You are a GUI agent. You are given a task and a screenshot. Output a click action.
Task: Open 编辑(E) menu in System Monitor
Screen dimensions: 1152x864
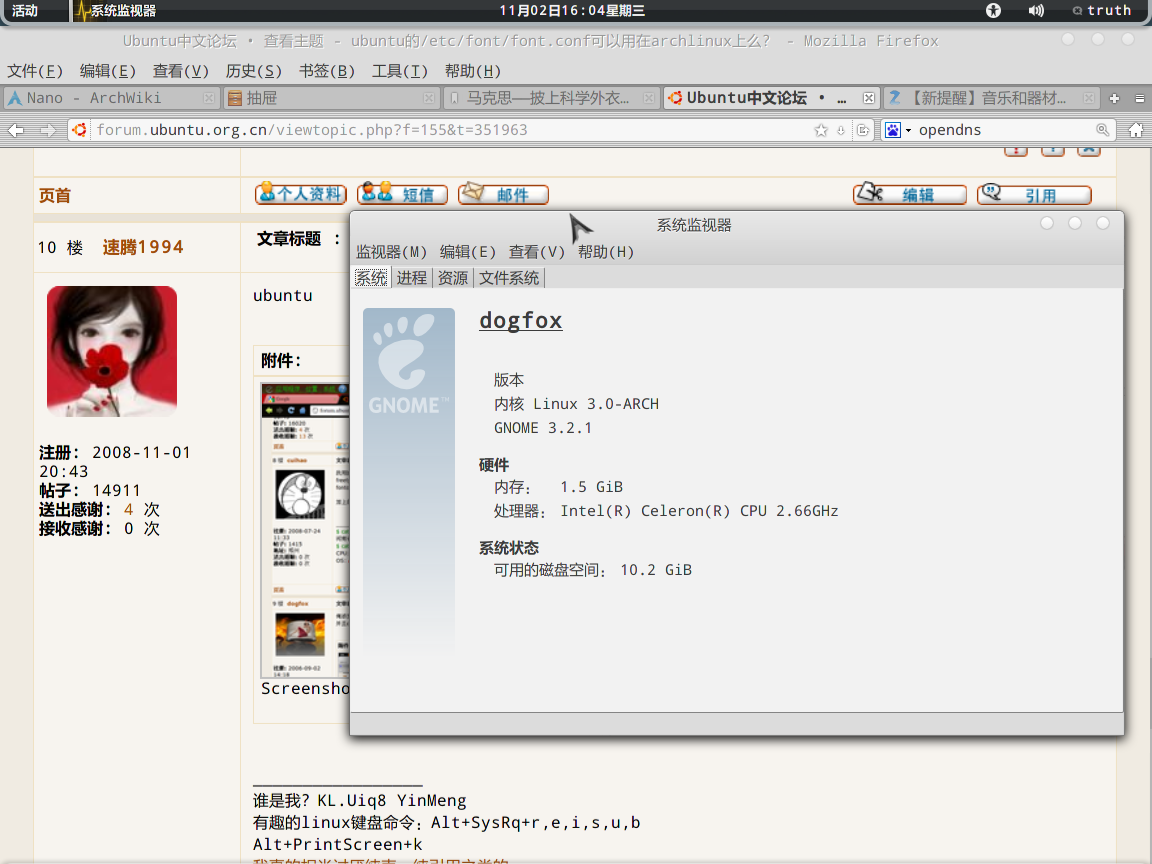click(467, 252)
